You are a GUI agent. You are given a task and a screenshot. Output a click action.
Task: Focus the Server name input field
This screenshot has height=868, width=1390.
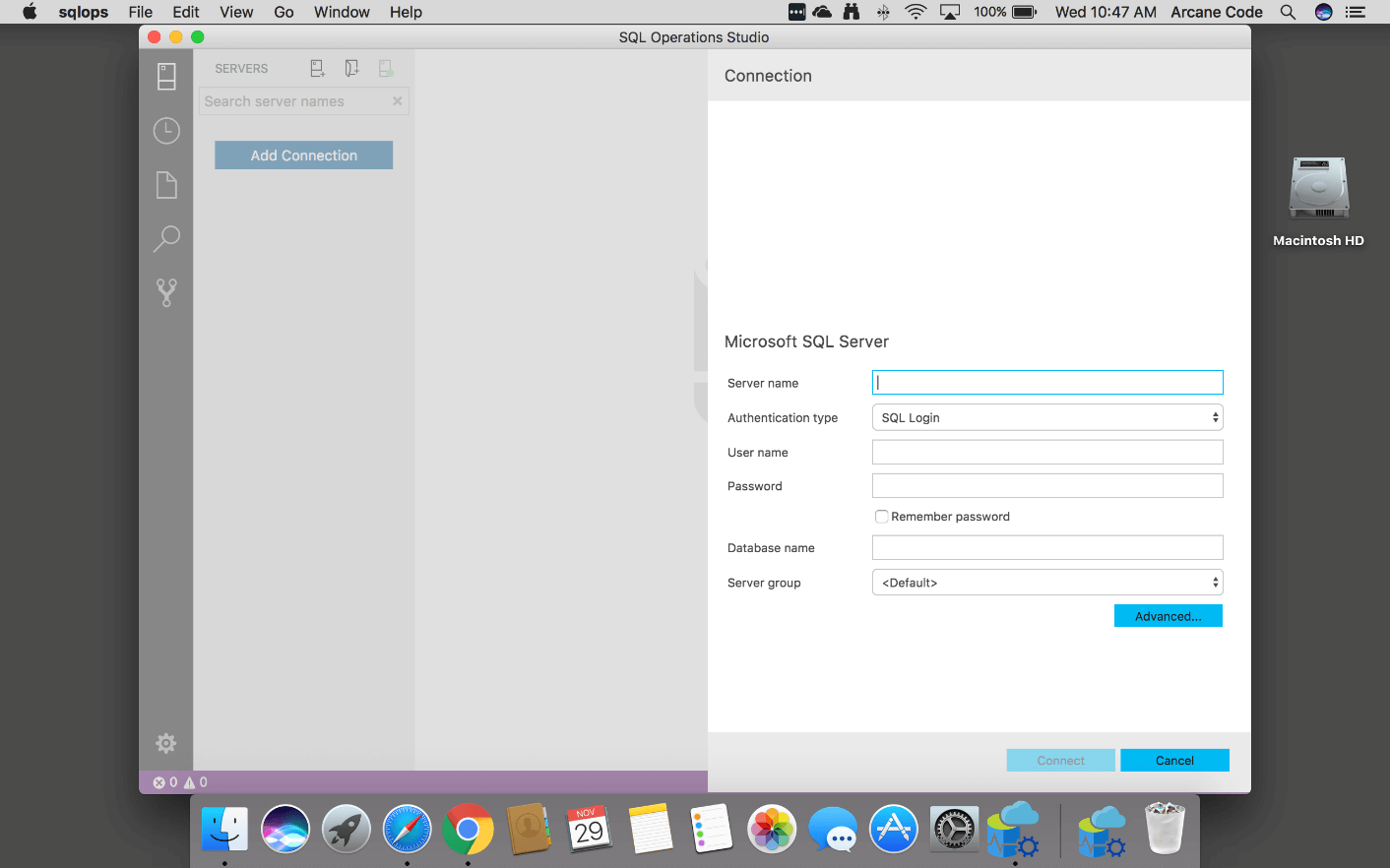tap(1047, 382)
